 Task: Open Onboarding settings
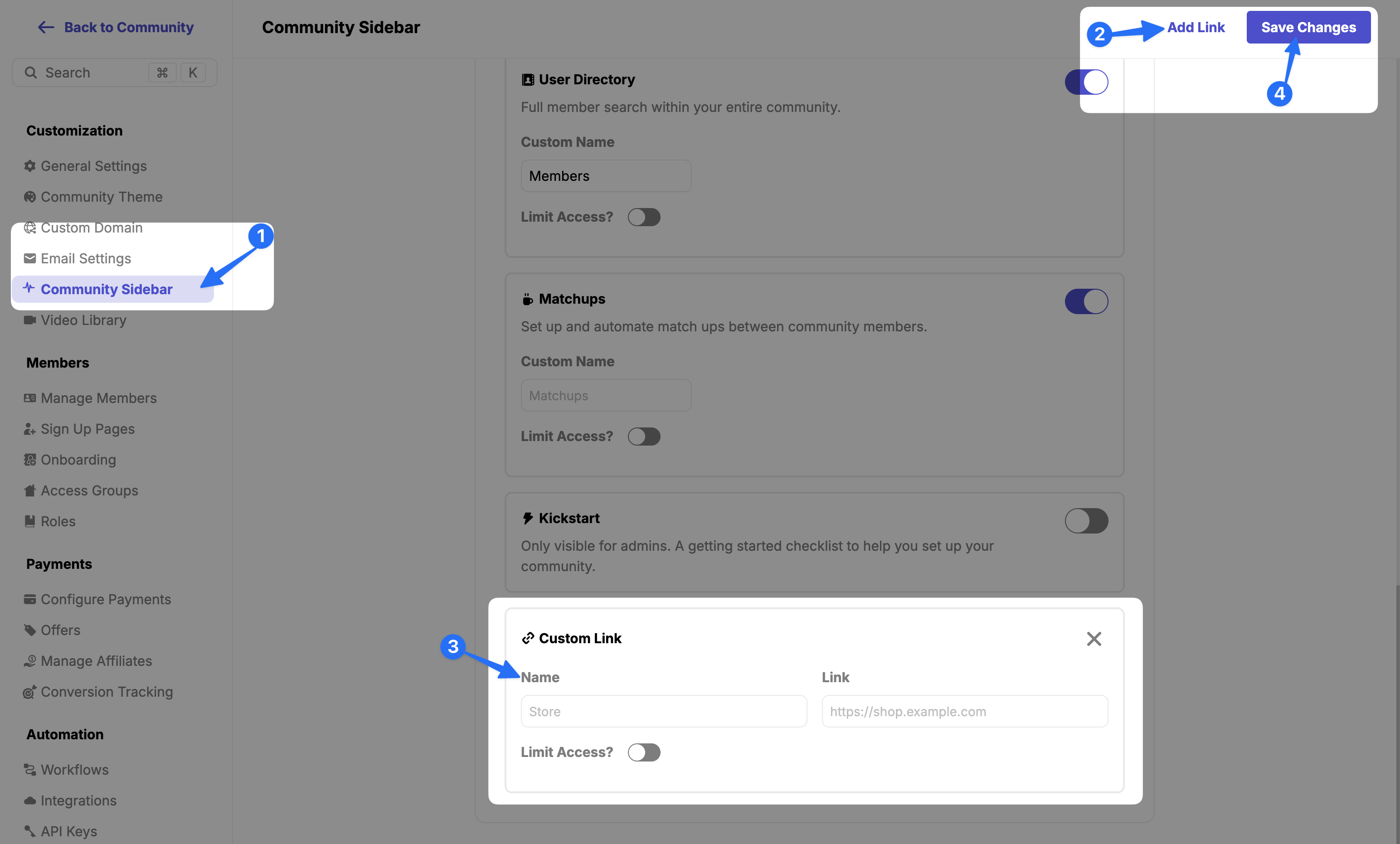click(78, 460)
